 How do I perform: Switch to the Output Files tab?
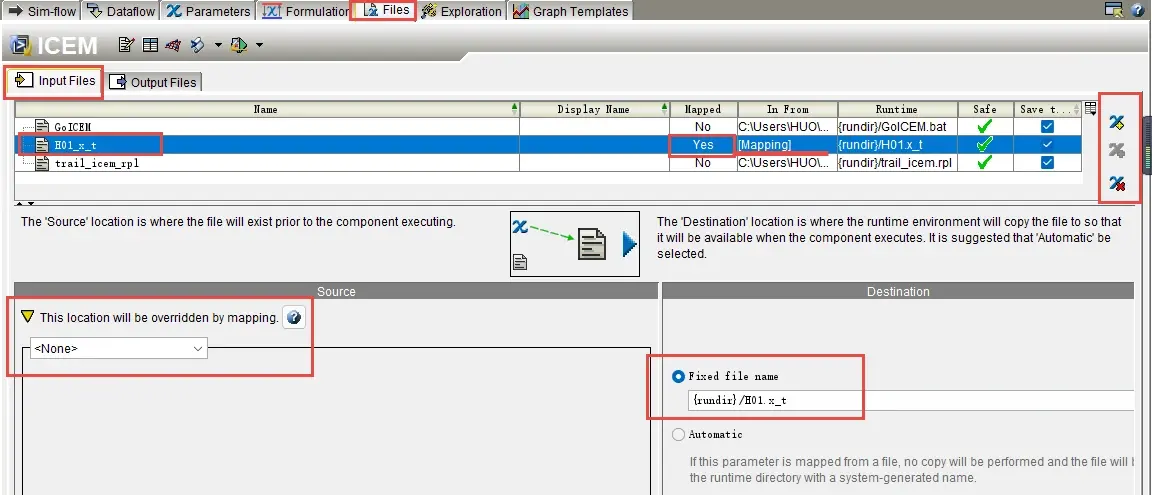(154, 82)
